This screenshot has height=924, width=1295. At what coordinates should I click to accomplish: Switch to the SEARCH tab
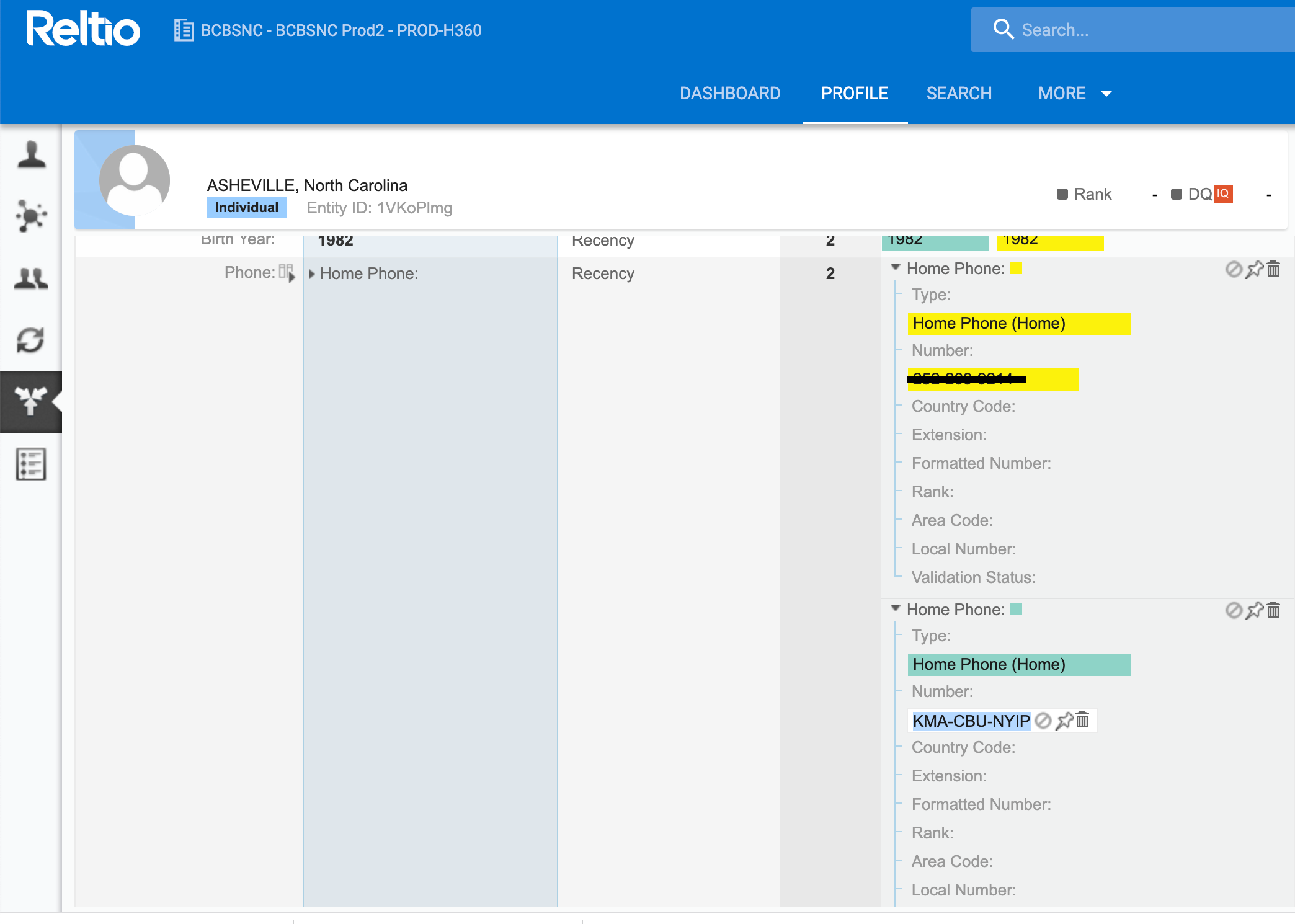coord(959,94)
